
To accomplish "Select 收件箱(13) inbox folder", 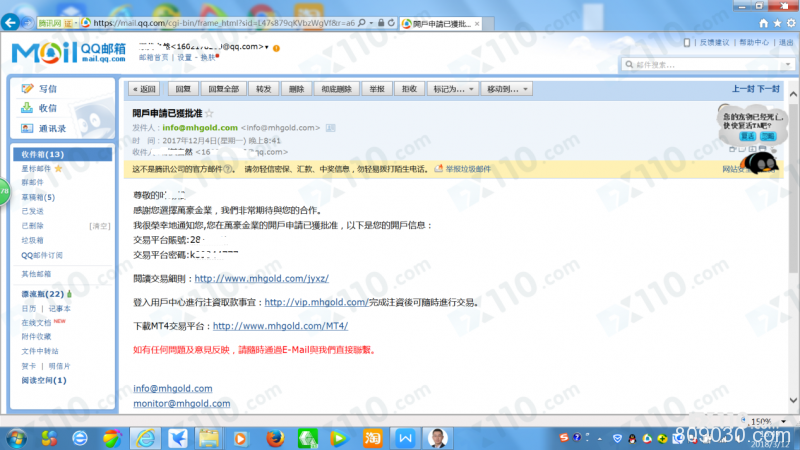I will 42,155.
